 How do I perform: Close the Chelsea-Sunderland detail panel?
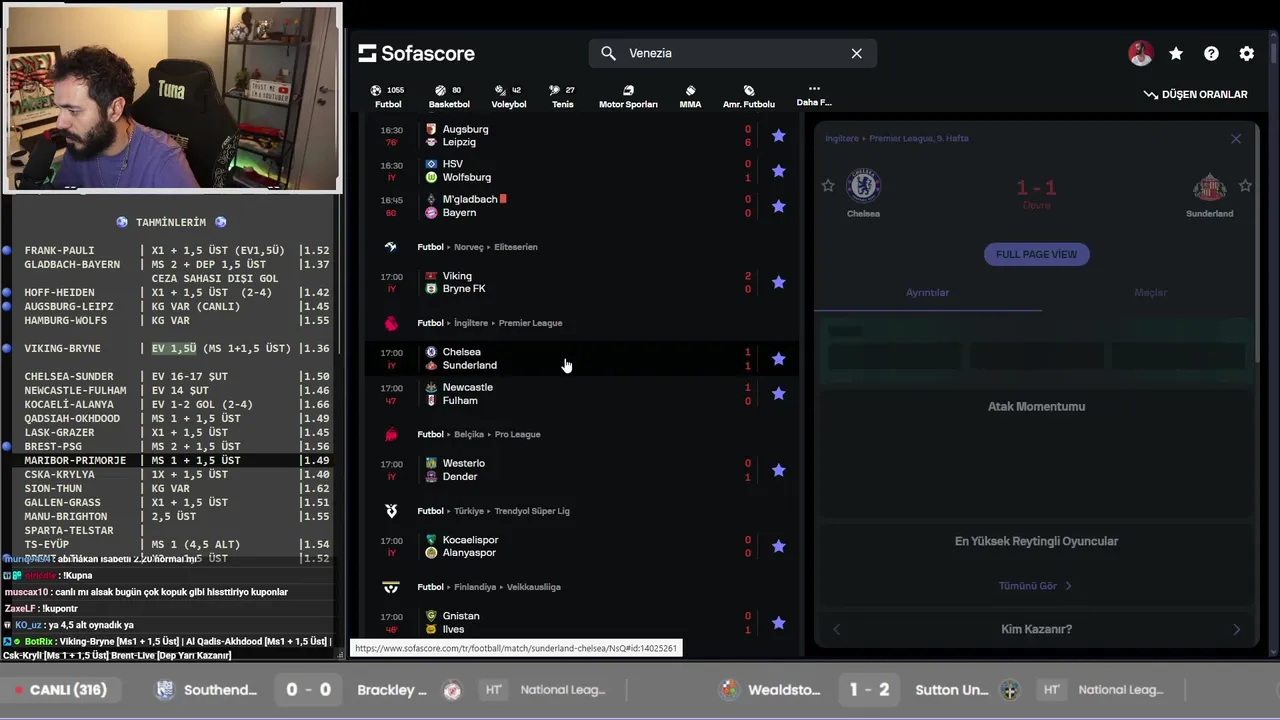[1236, 139]
